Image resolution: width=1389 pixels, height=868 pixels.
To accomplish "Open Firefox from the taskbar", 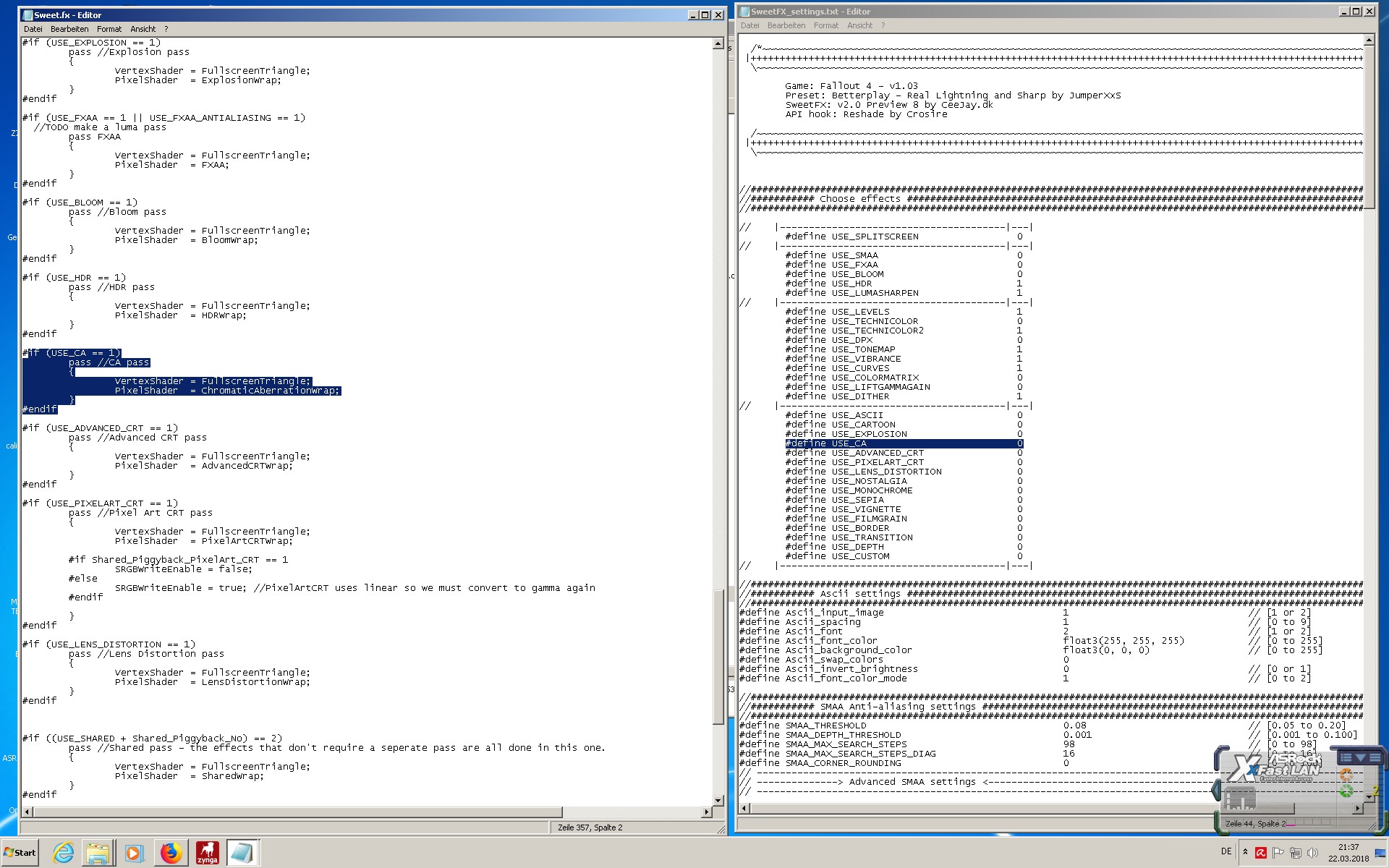I will point(171,853).
